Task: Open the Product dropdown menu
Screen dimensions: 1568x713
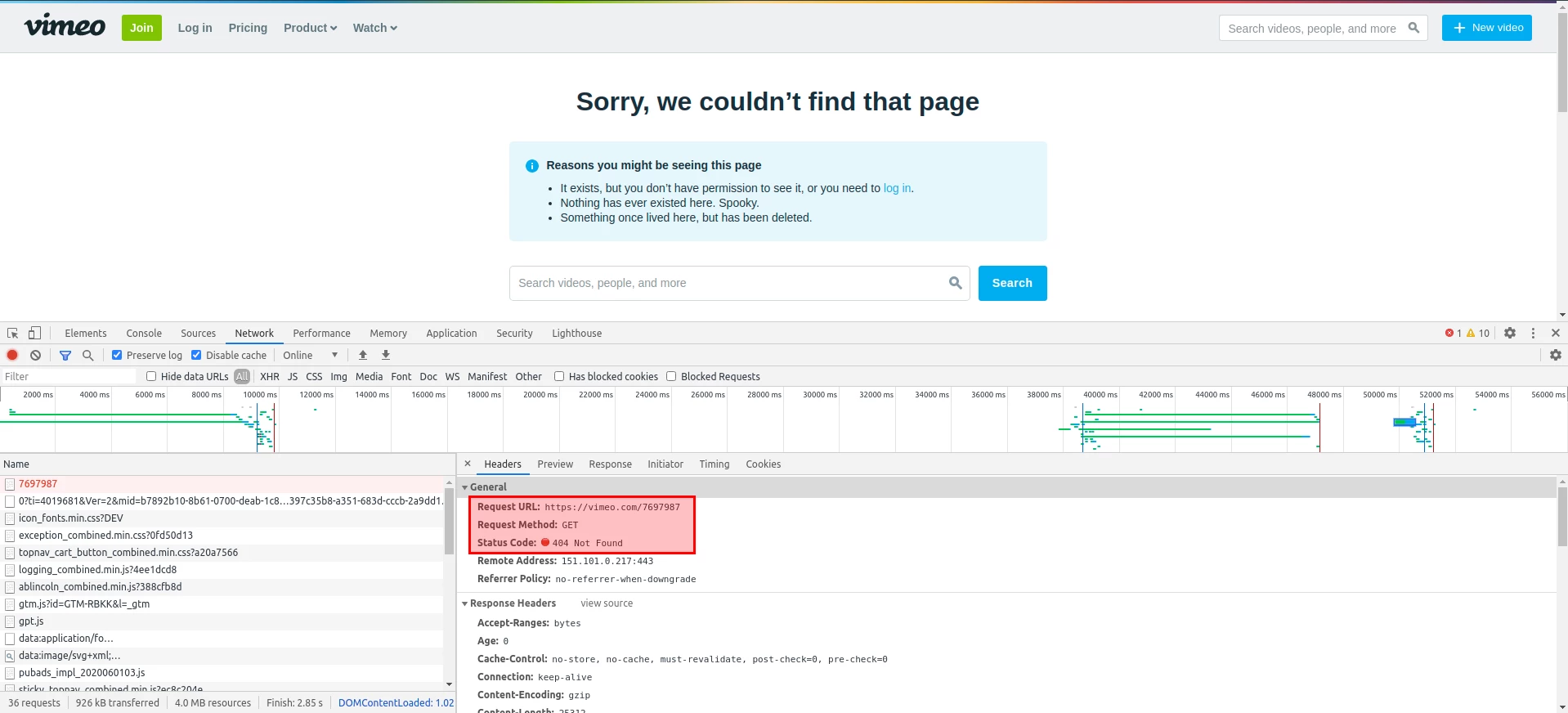Action: point(310,28)
